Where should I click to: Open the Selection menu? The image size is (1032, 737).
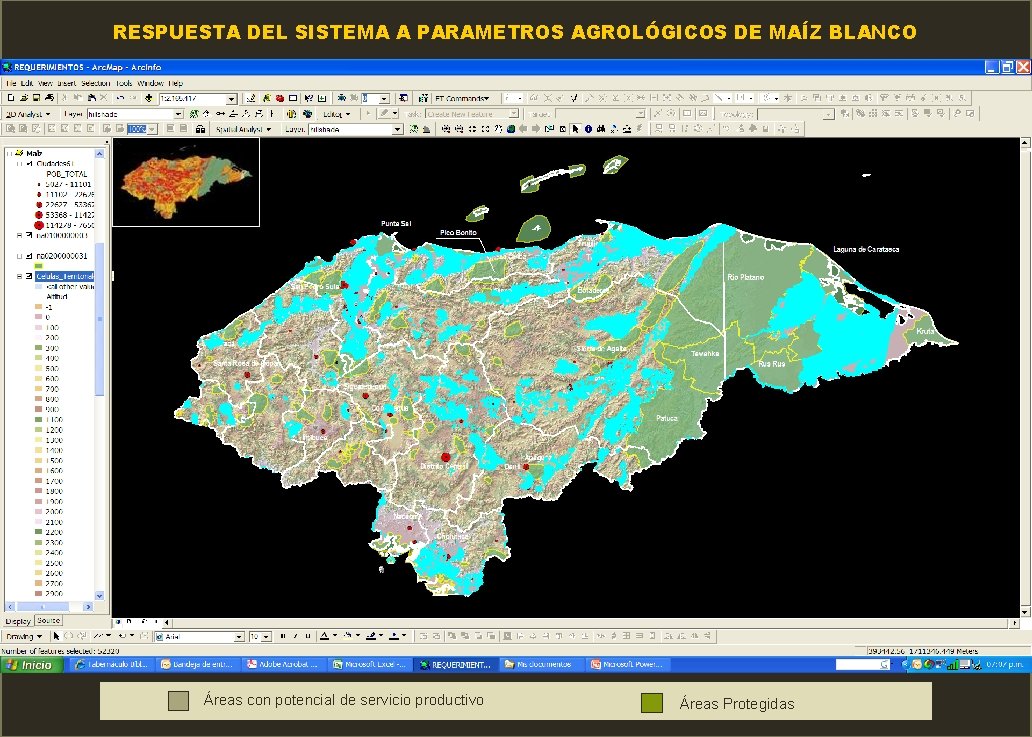[x=95, y=83]
